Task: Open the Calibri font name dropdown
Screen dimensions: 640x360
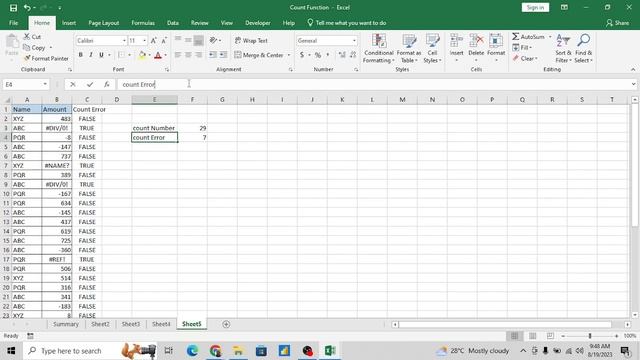Action: pos(124,41)
